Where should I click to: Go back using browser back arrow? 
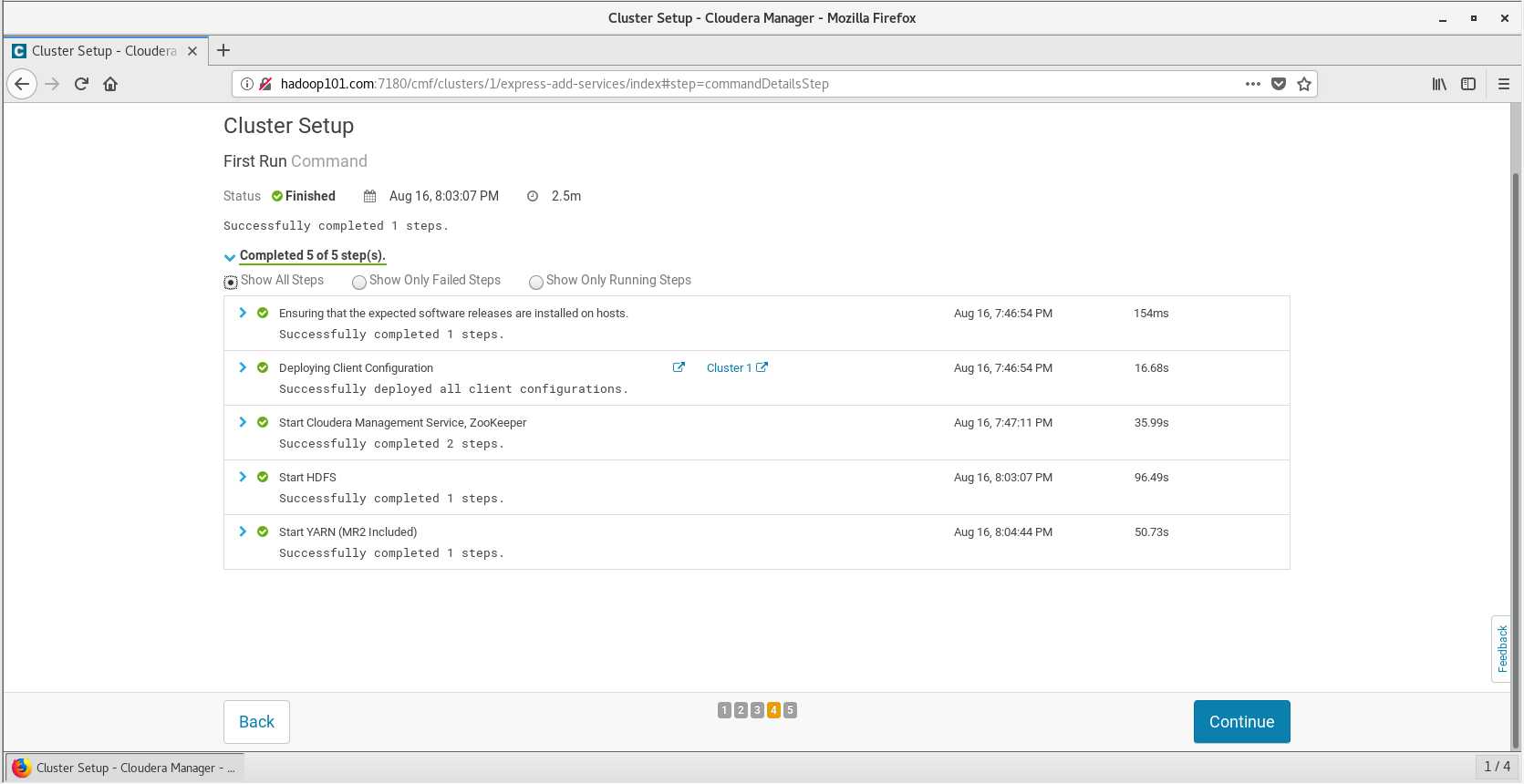22,84
